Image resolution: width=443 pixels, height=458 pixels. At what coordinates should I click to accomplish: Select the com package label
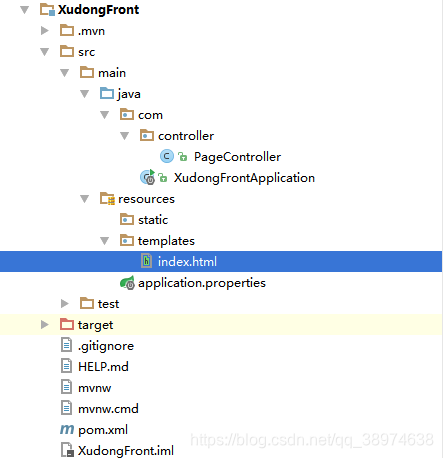pos(150,115)
